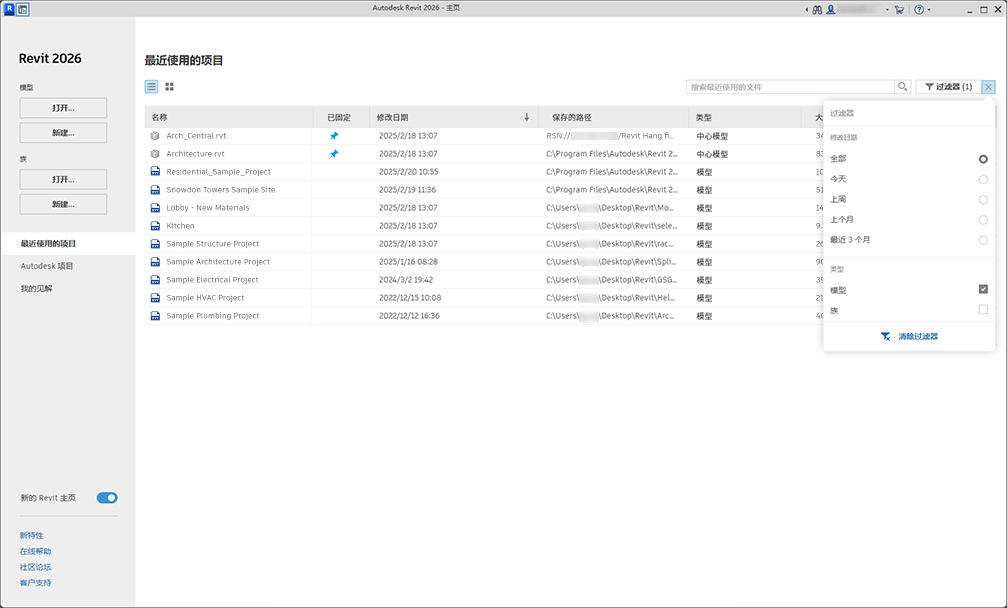Switch to list view of recent projects

(x=152, y=87)
